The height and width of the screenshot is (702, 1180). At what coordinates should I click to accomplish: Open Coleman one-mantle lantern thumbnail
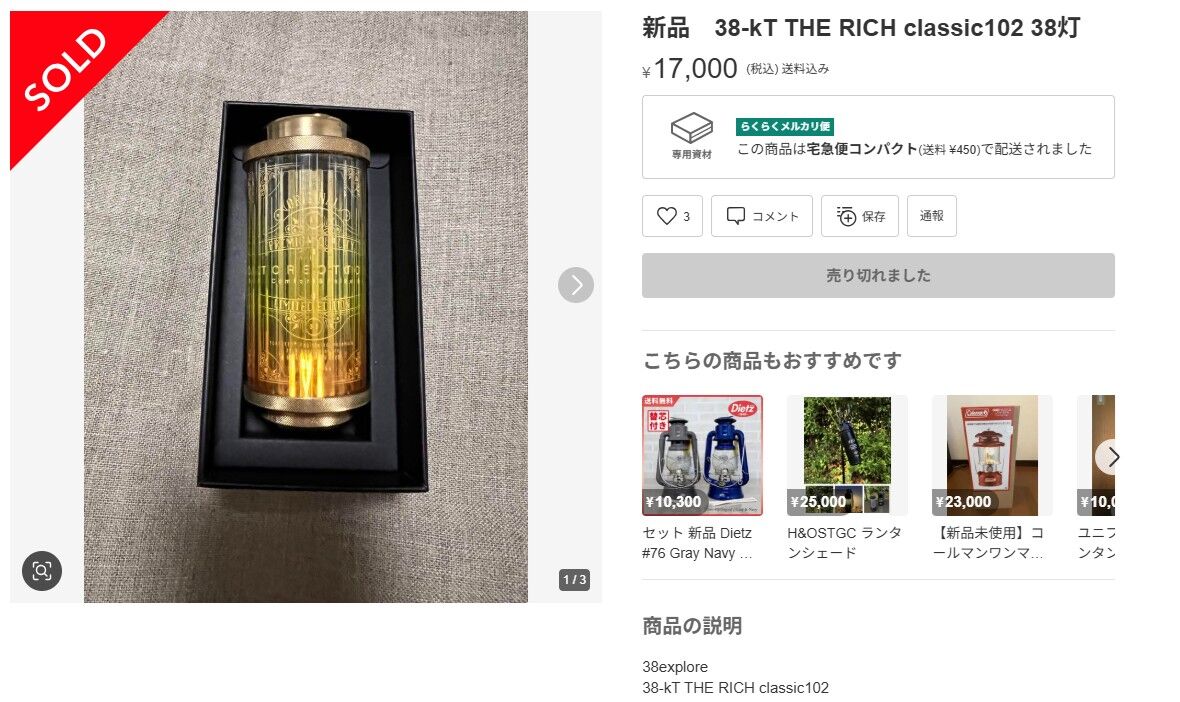tap(992, 455)
